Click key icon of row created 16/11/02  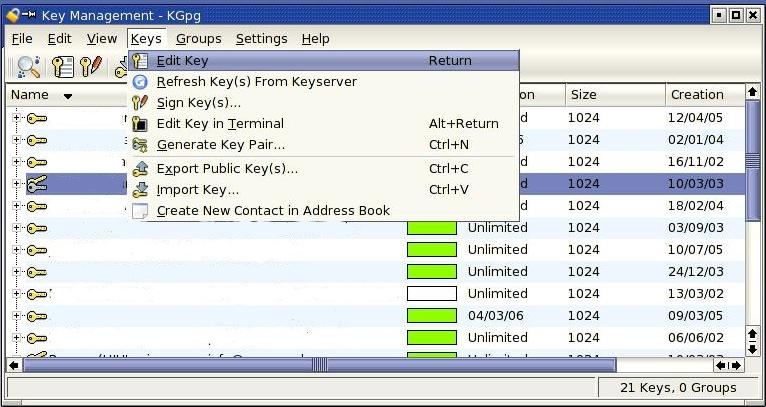[37, 162]
